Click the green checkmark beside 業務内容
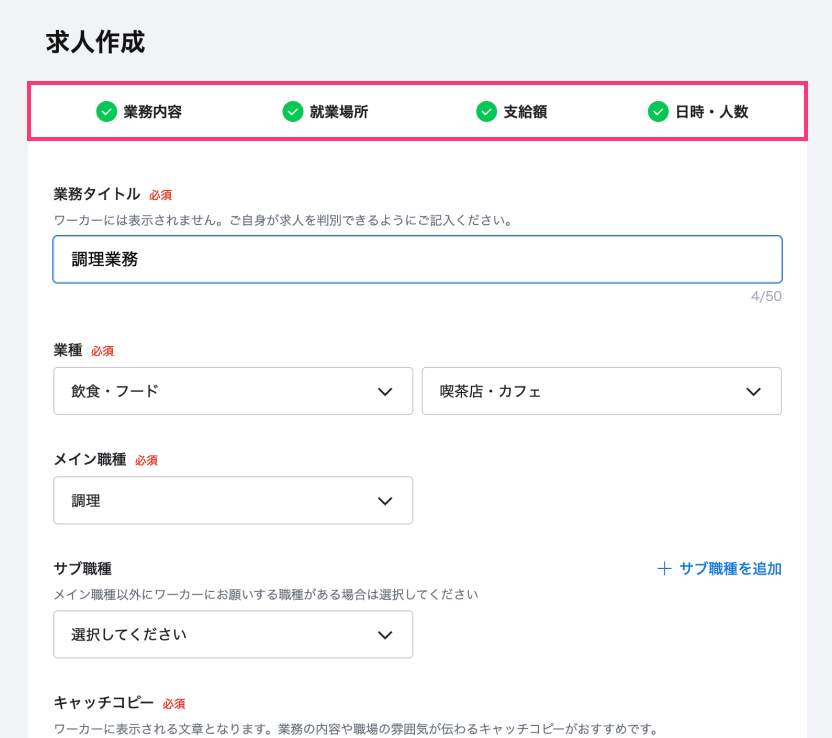The height and width of the screenshot is (738, 832). point(107,112)
